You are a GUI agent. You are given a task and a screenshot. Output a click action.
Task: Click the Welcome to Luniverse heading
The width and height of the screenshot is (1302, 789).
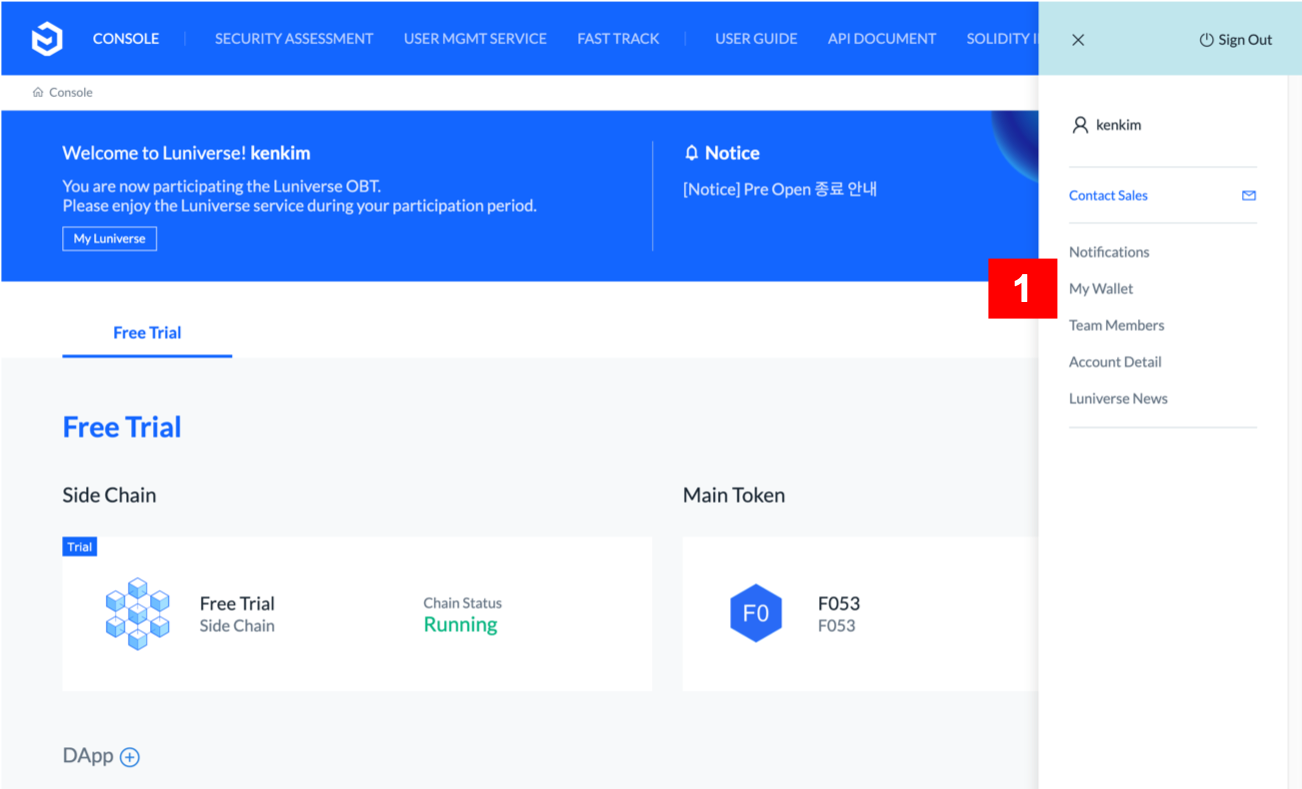(x=186, y=153)
